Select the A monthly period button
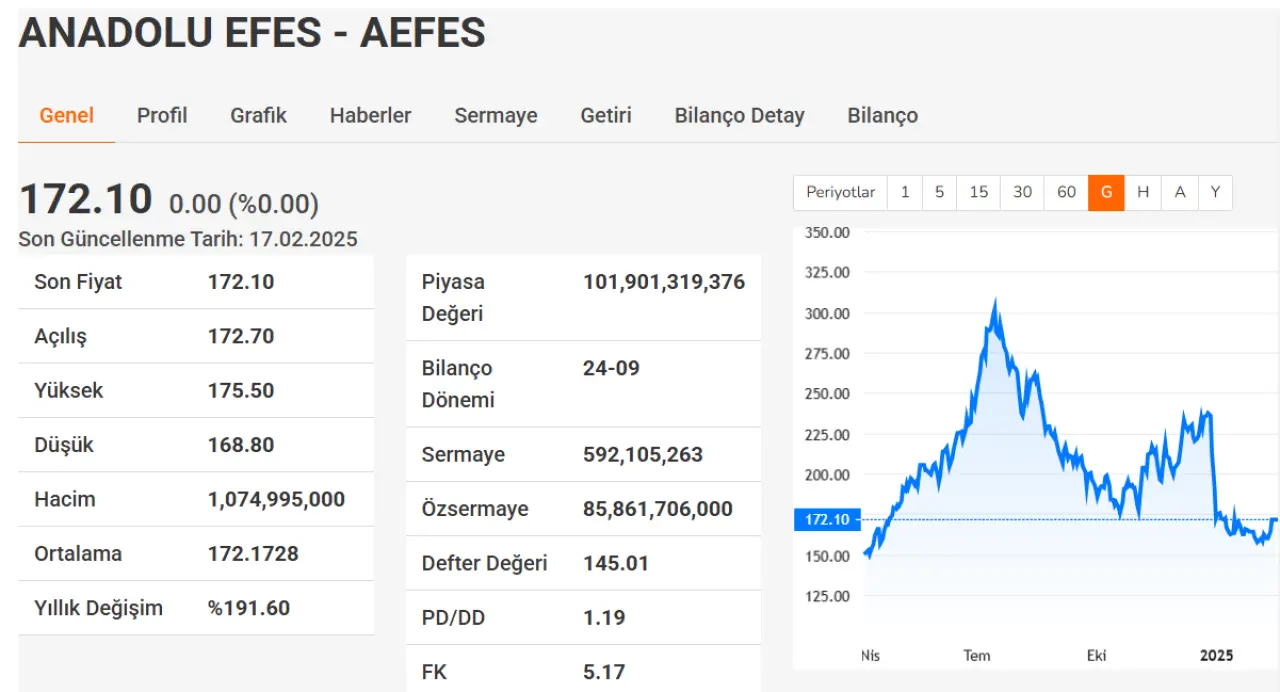 click(x=1180, y=192)
